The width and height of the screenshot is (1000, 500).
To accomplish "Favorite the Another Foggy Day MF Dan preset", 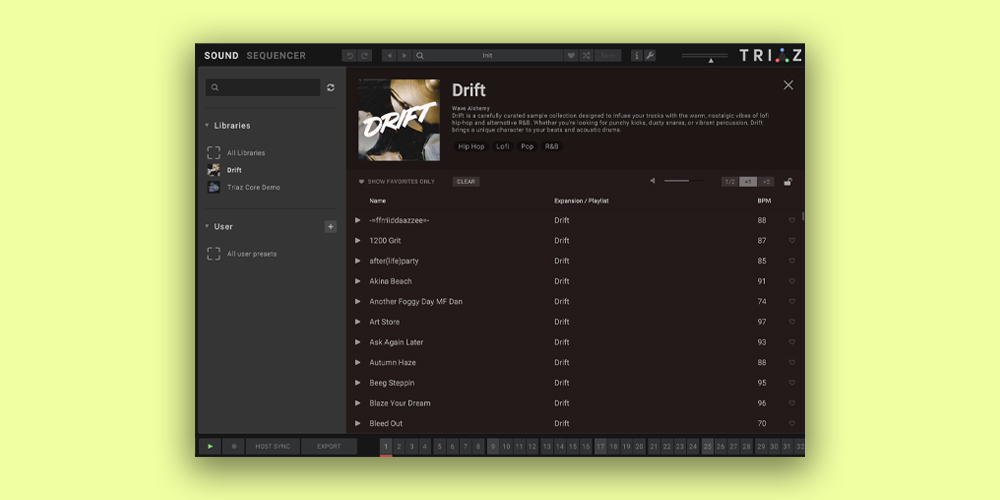I will [792, 302].
